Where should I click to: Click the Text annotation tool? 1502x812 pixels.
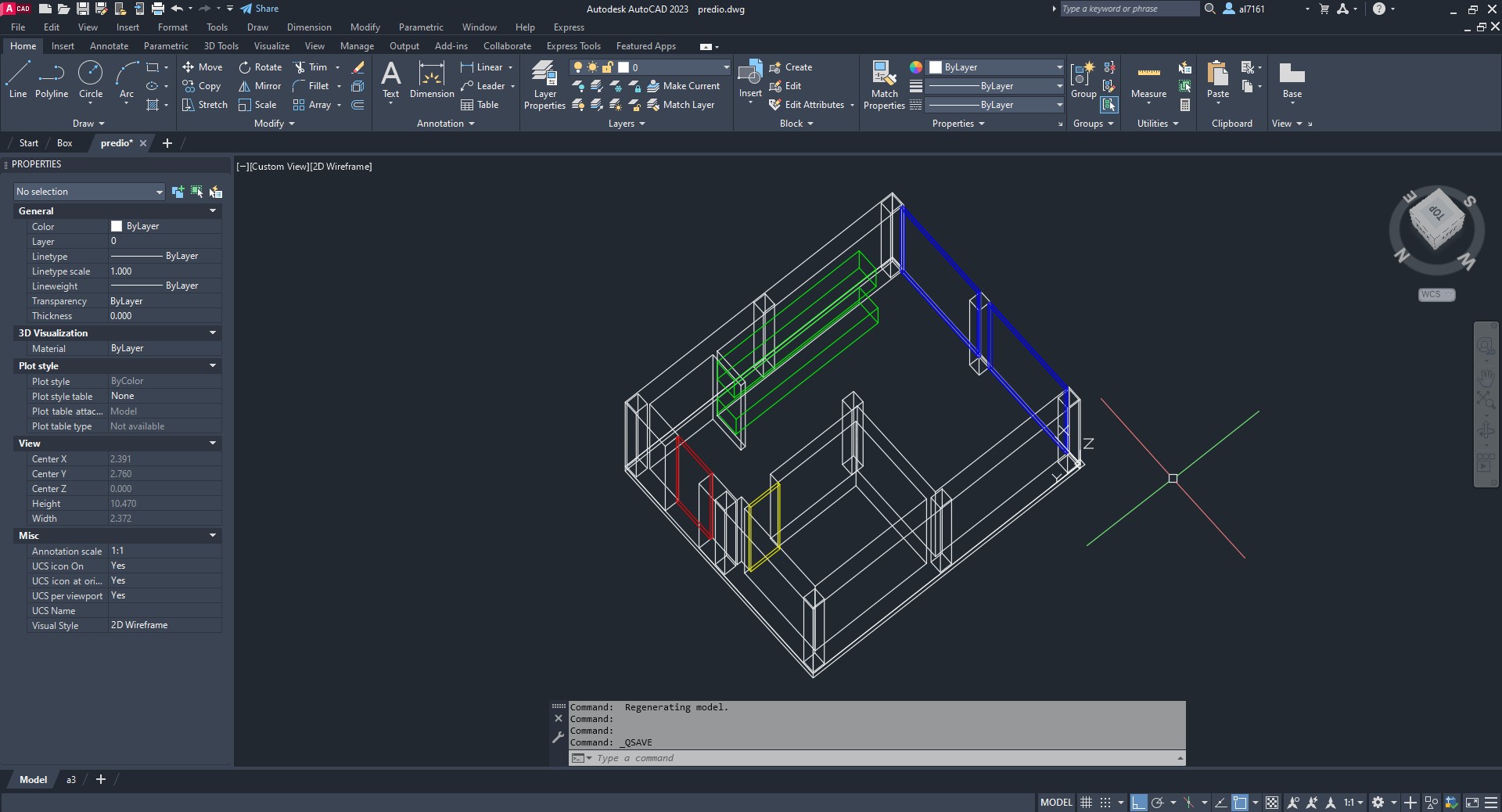390,80
